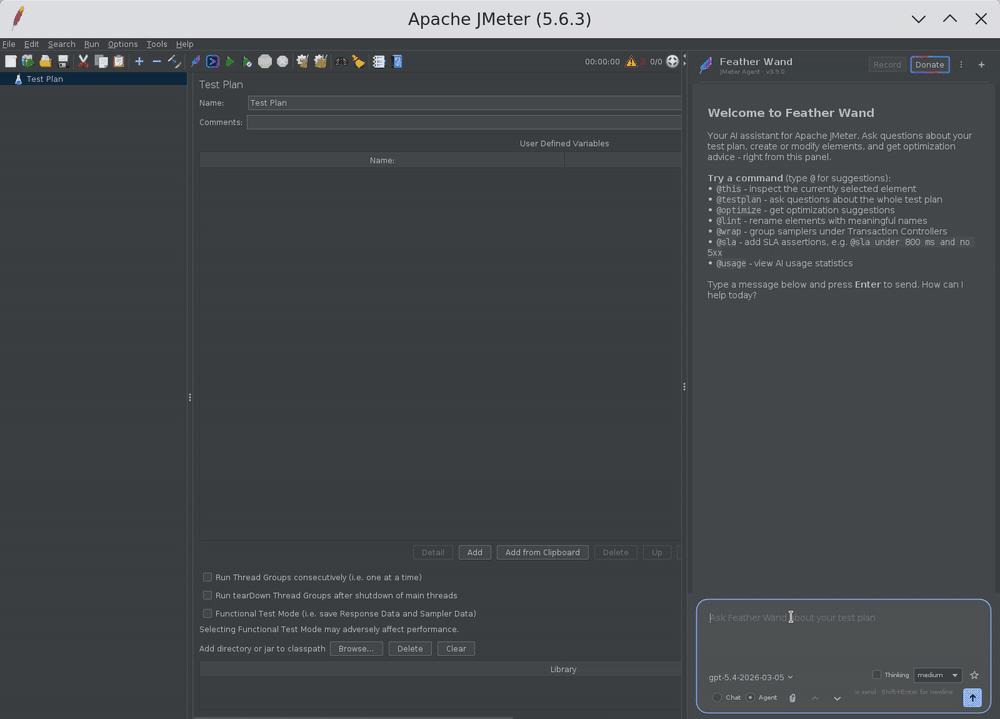1000x719 pixels.
Task: Click the New test plan icon
Action: pos(10,61)
